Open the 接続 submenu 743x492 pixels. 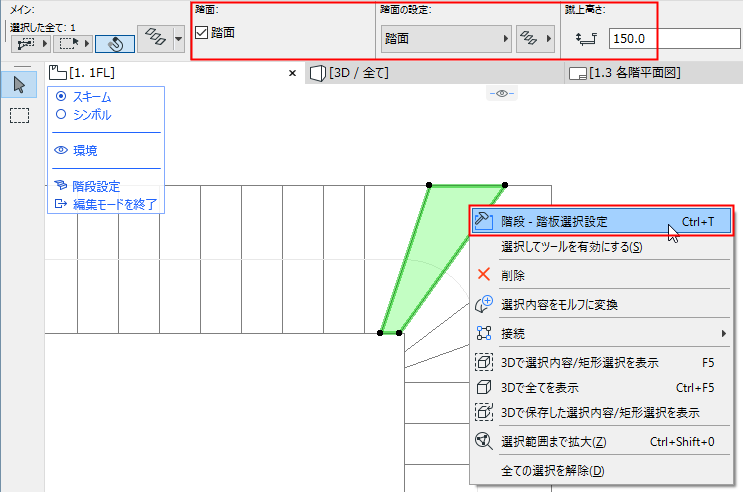601,334
